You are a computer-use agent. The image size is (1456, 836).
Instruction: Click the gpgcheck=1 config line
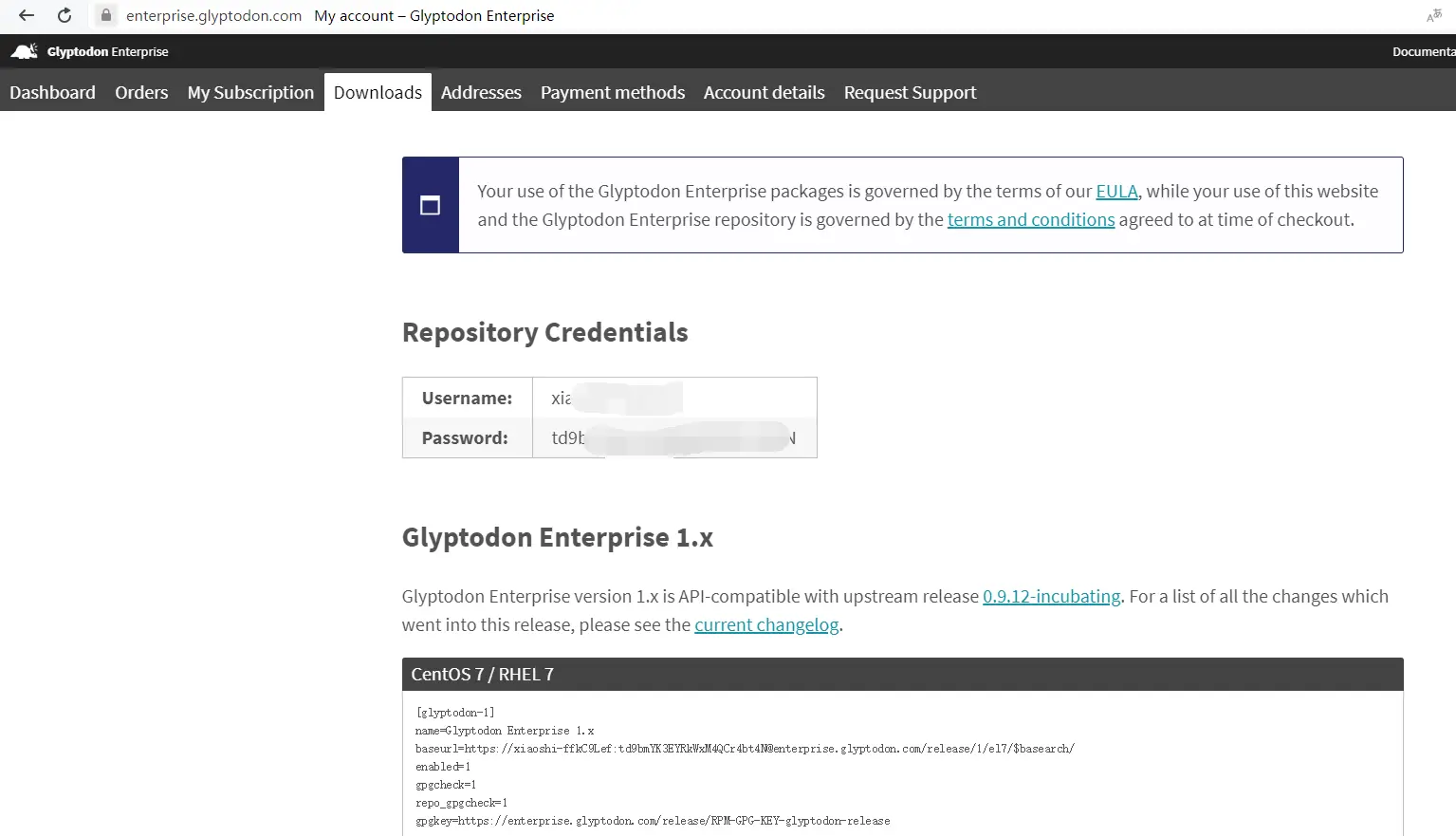[x=446, y=784]
